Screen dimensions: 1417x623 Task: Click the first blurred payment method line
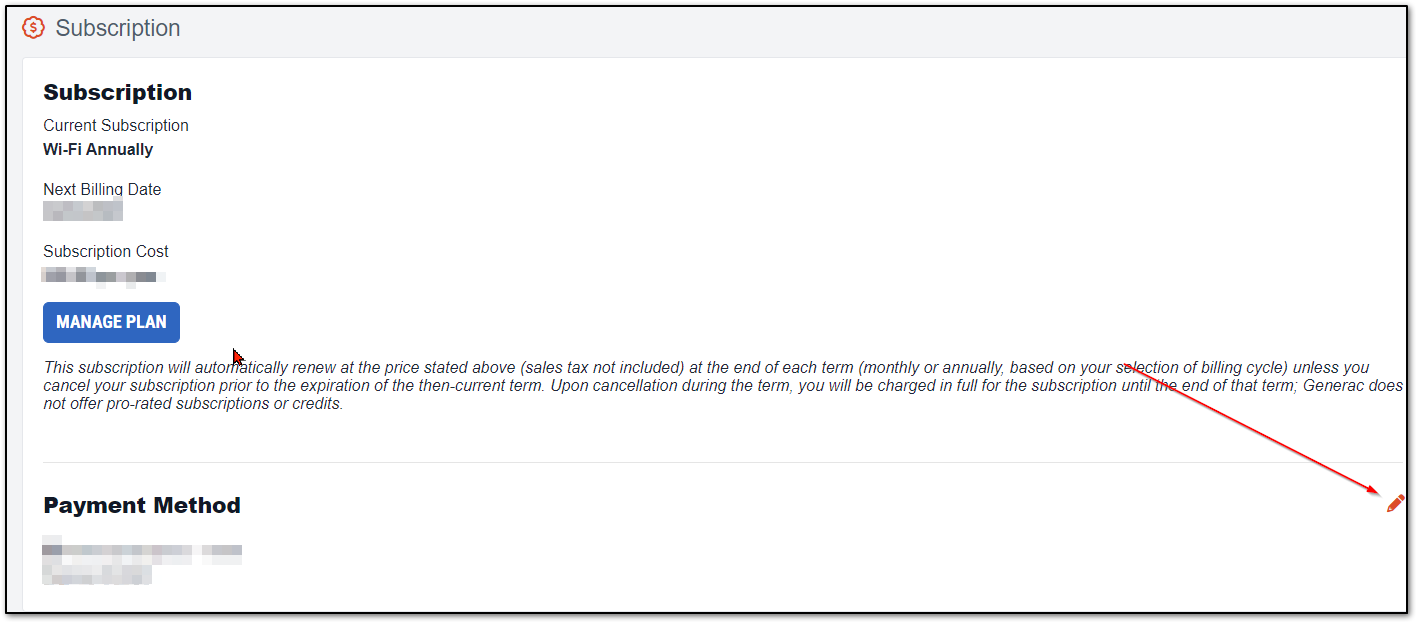coord(142,550)
